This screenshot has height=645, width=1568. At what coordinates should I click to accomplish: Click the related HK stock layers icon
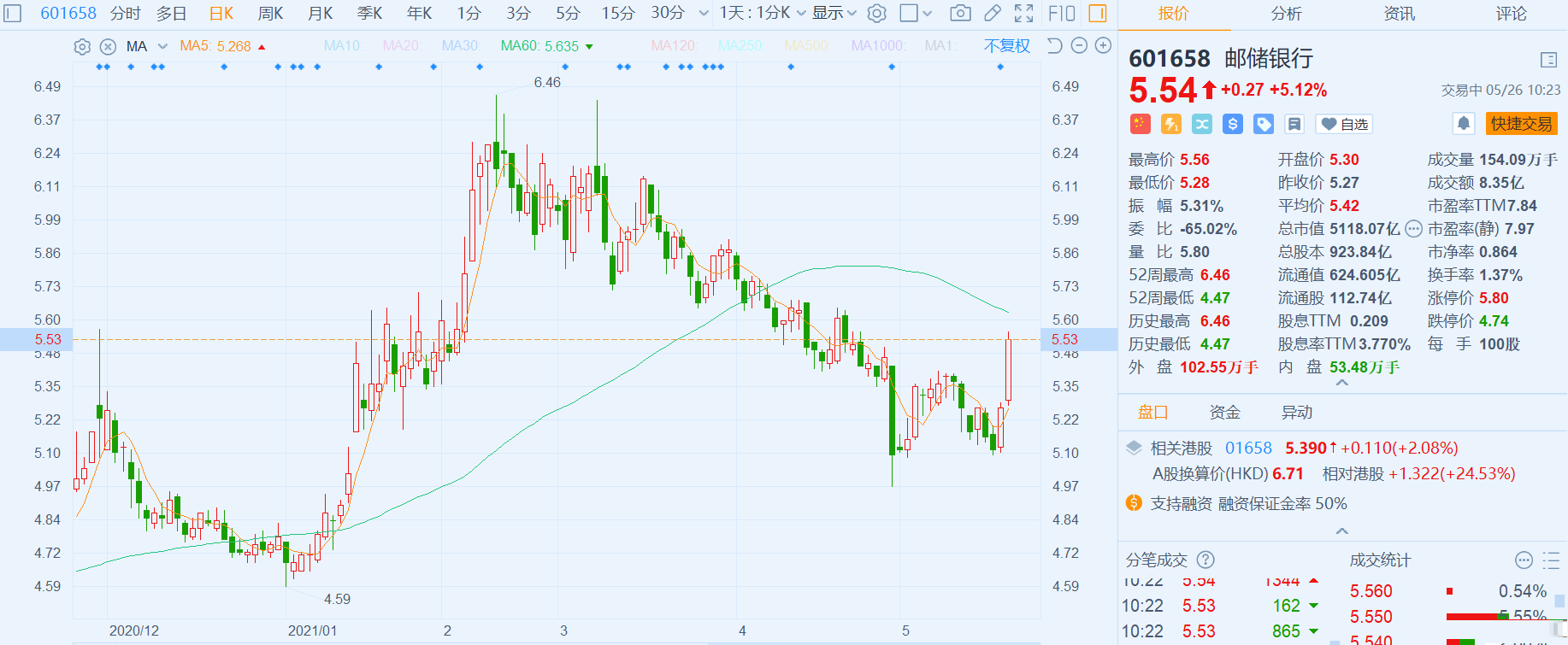[x=1134, y=448]
